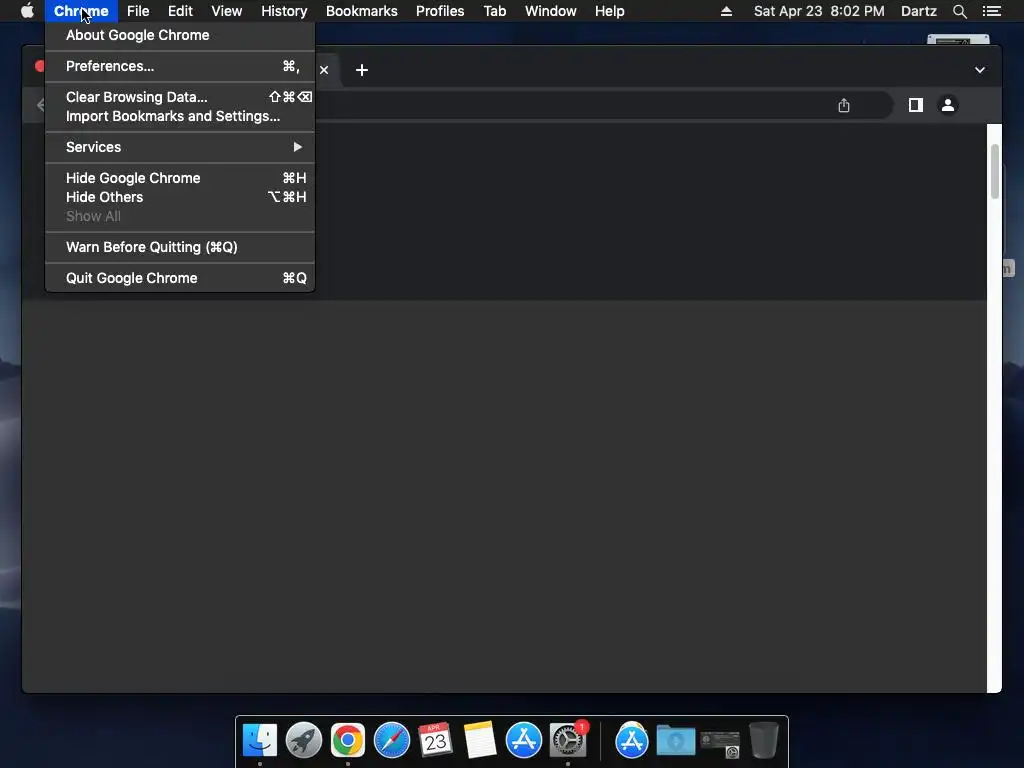Click Google Chrome in the Dock
The height and width of the screenshot is (768, 1024).
click(347, 740)
